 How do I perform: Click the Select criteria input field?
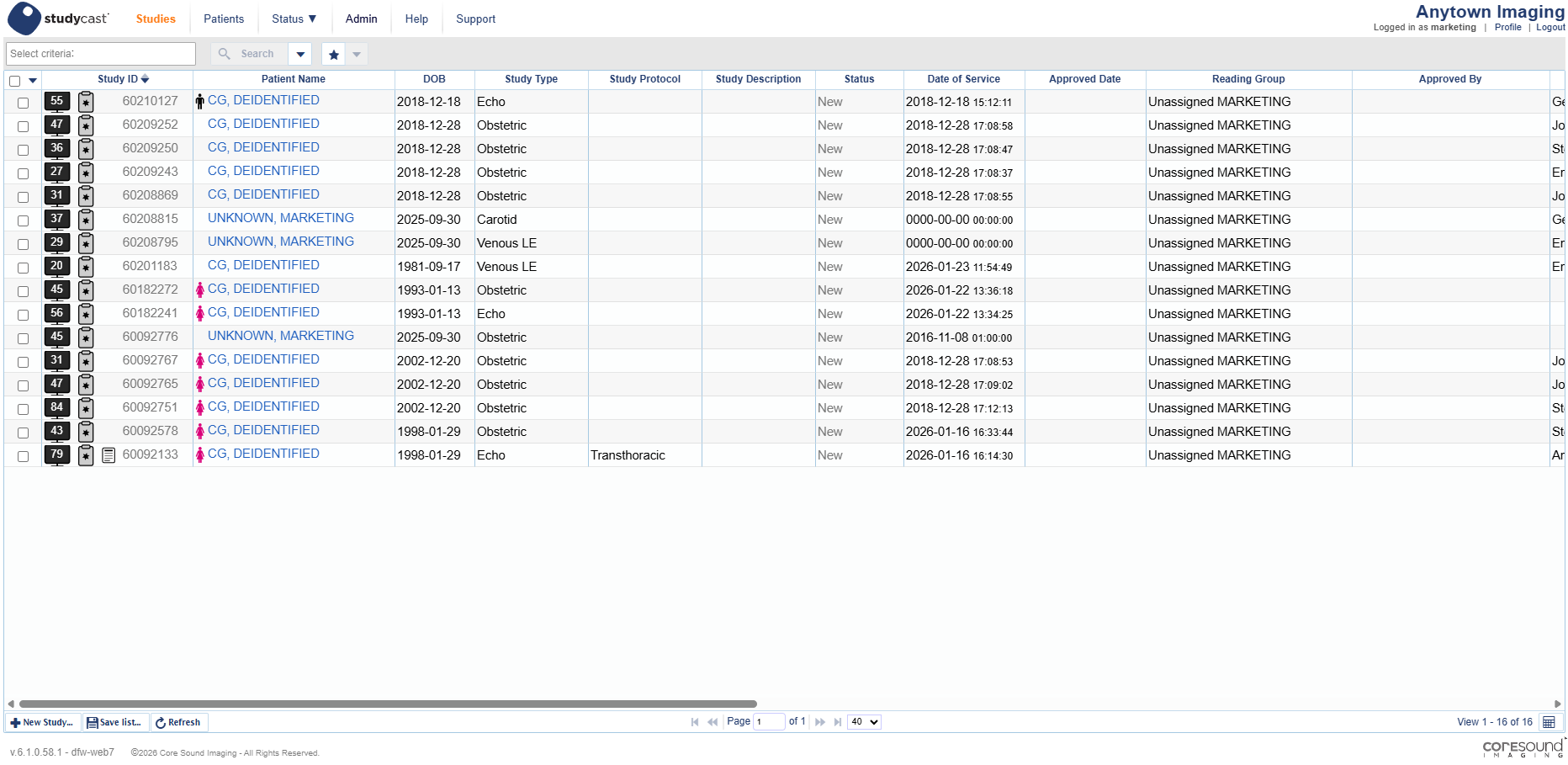tap(101, 54)
